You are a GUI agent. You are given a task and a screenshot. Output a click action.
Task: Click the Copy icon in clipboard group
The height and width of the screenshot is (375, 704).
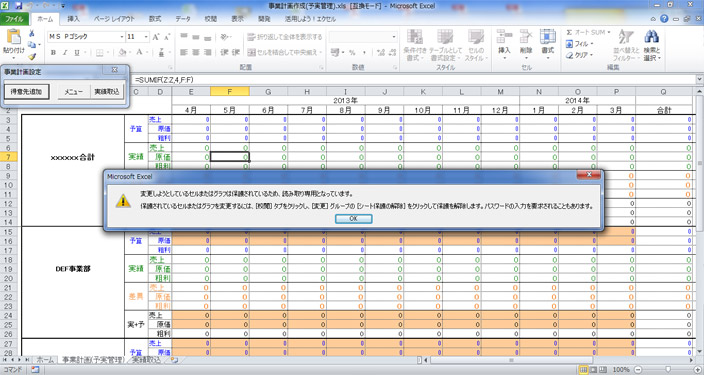click(32, 45)
